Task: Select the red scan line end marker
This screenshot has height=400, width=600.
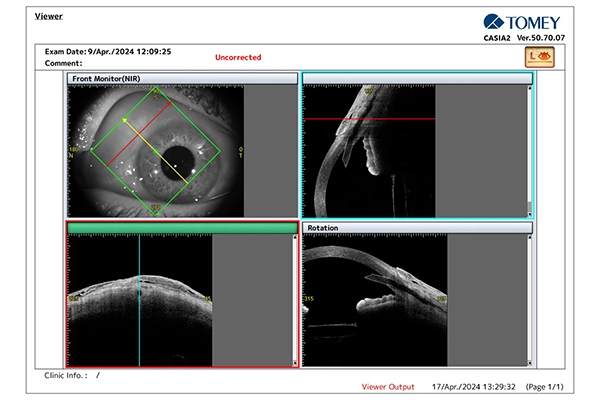Action: click(x=170, y=103)
